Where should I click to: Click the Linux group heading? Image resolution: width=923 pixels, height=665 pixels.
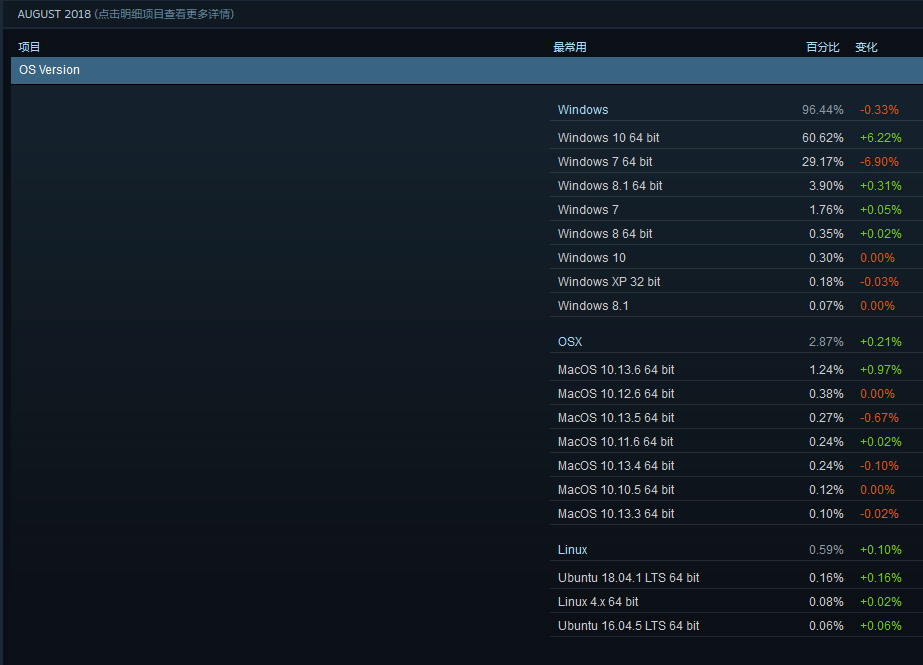click(573, 550)
